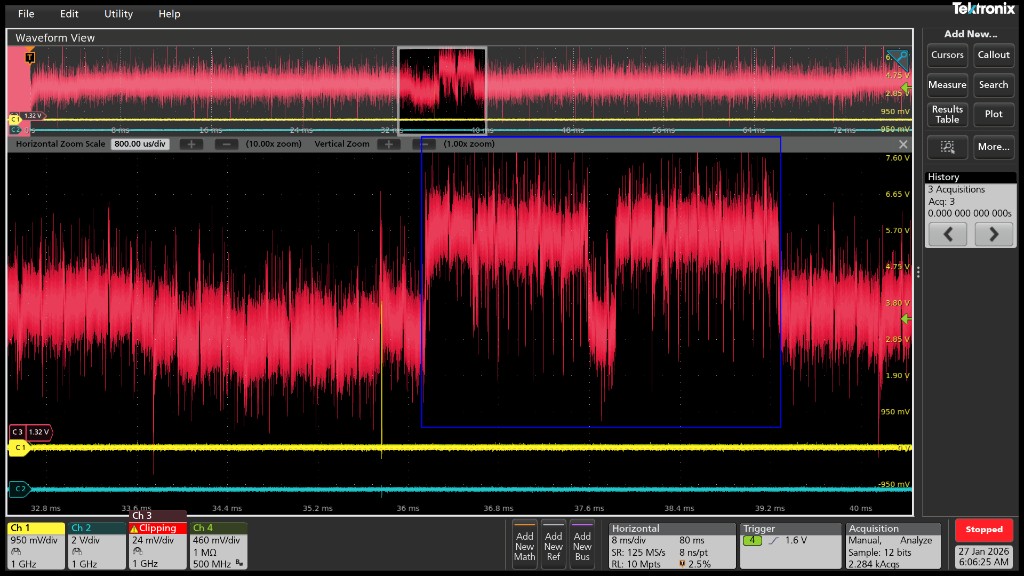Click the Acq: 3 label
Image resolution: width=1024 pixels, height=576 pixels.
click(x=941, y=202)
